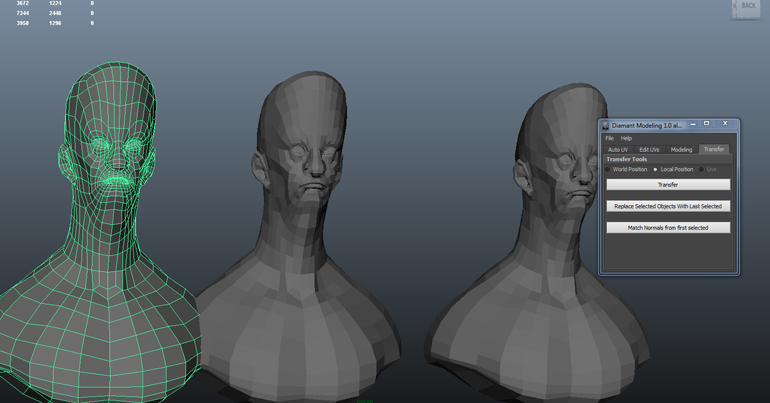The image size is (770, 403).
Task: Switch to the Auto UV tab
Action: 618,149
